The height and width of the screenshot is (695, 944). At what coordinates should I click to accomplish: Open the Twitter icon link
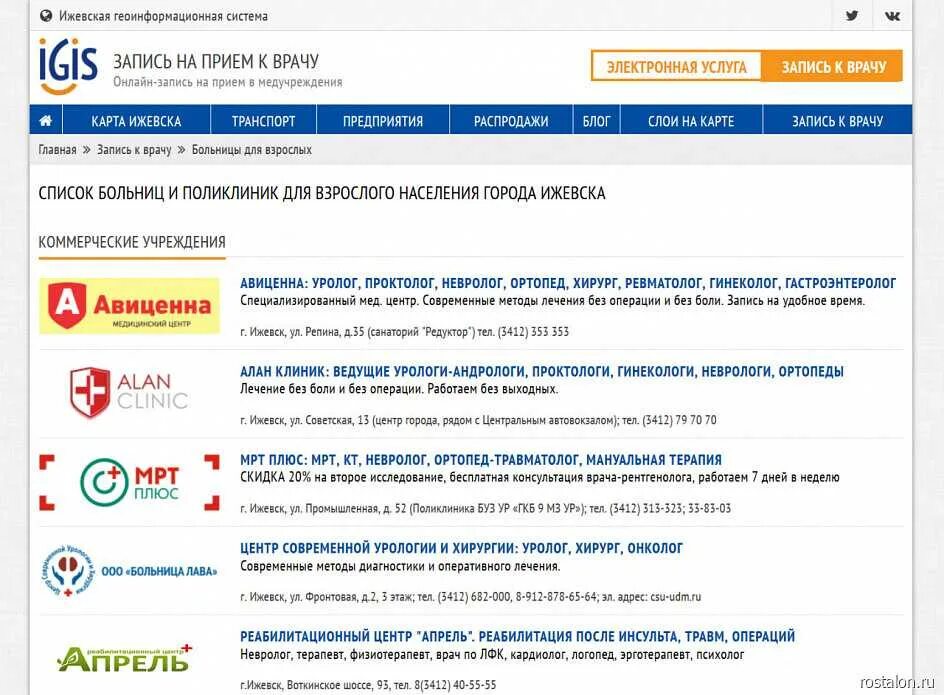[851, 16]
